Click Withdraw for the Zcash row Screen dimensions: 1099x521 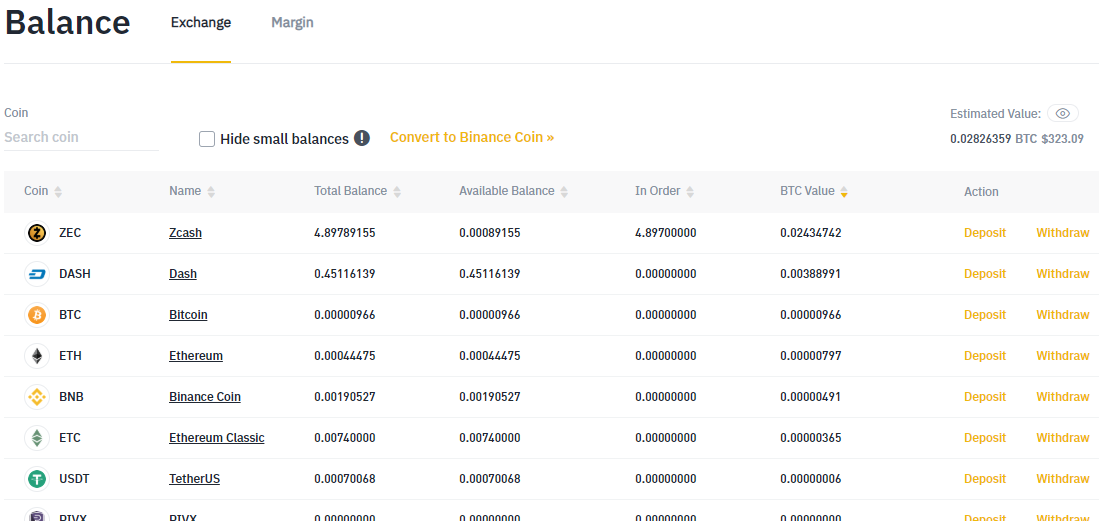pyautogui.click(x=1062, y=233)
